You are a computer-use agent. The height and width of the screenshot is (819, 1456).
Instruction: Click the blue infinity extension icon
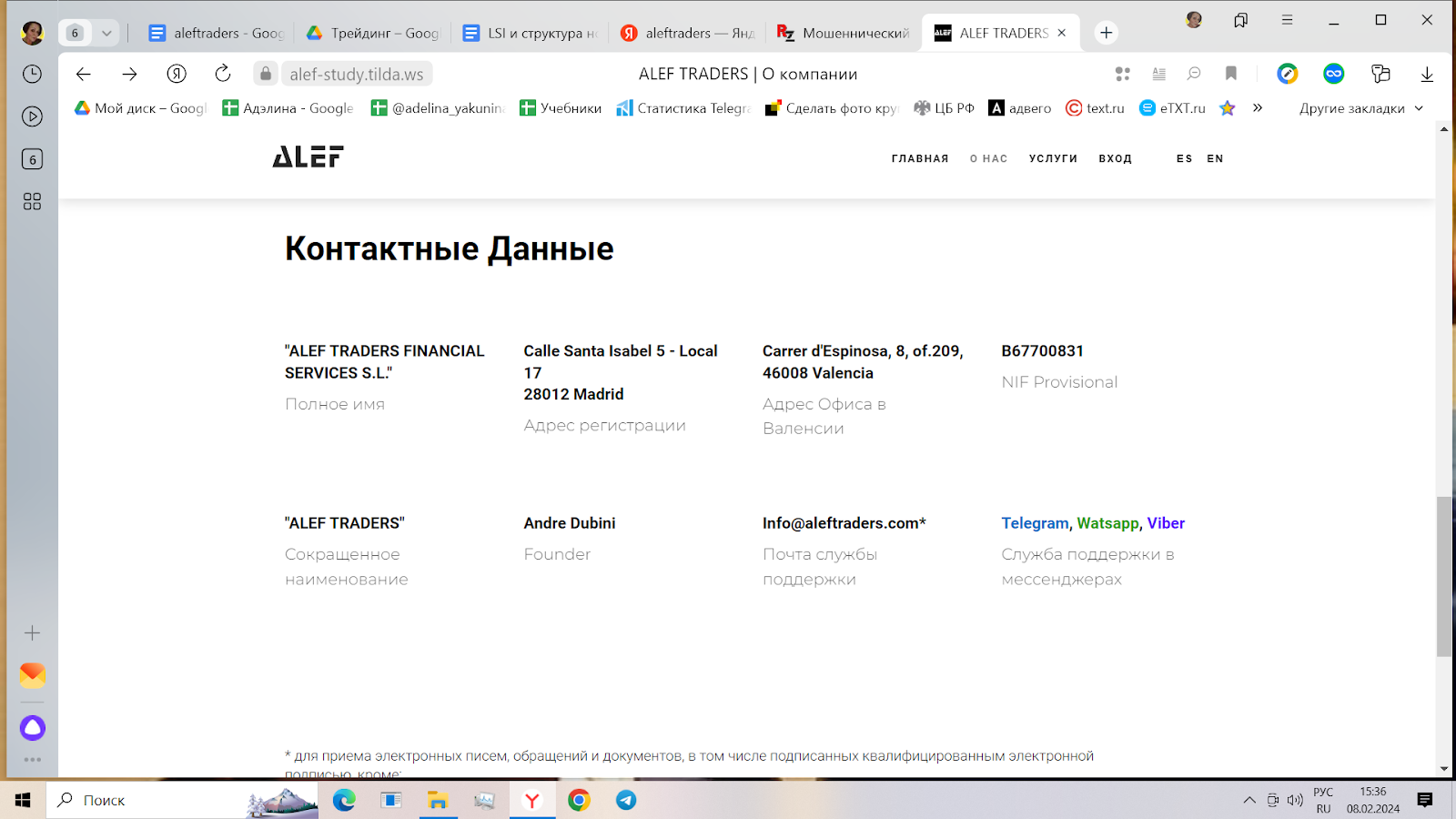tap(1334, 74)
